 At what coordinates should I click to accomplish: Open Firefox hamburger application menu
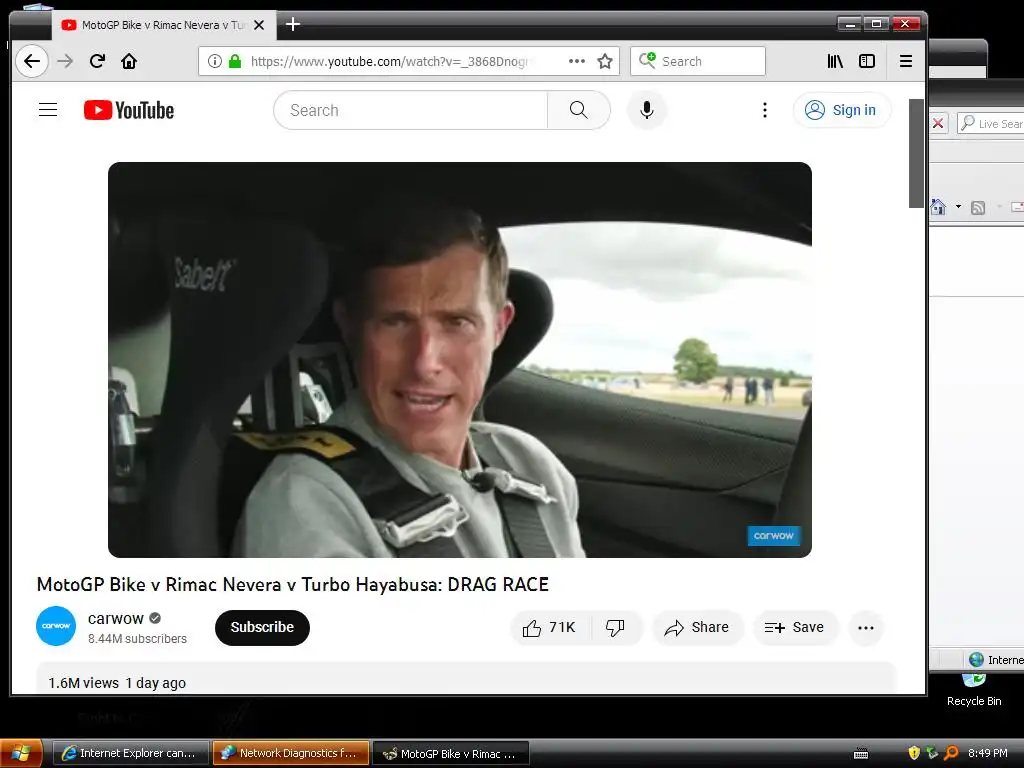905,61
